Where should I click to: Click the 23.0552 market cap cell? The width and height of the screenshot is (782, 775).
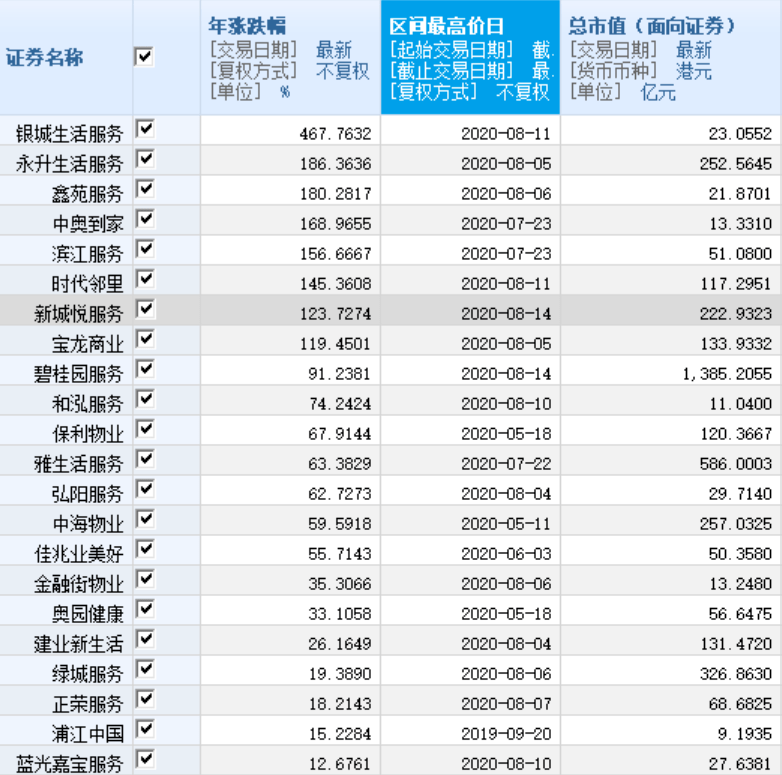pos(671,131)
